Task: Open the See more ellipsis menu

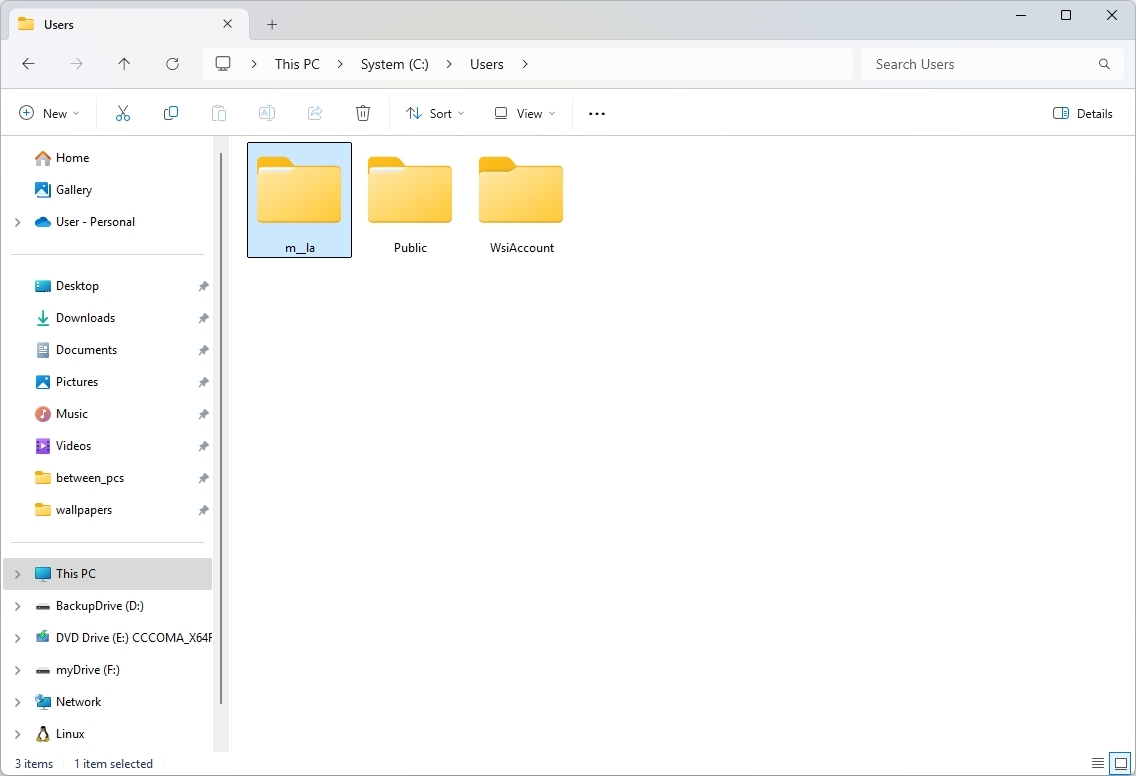Action: 597,114
